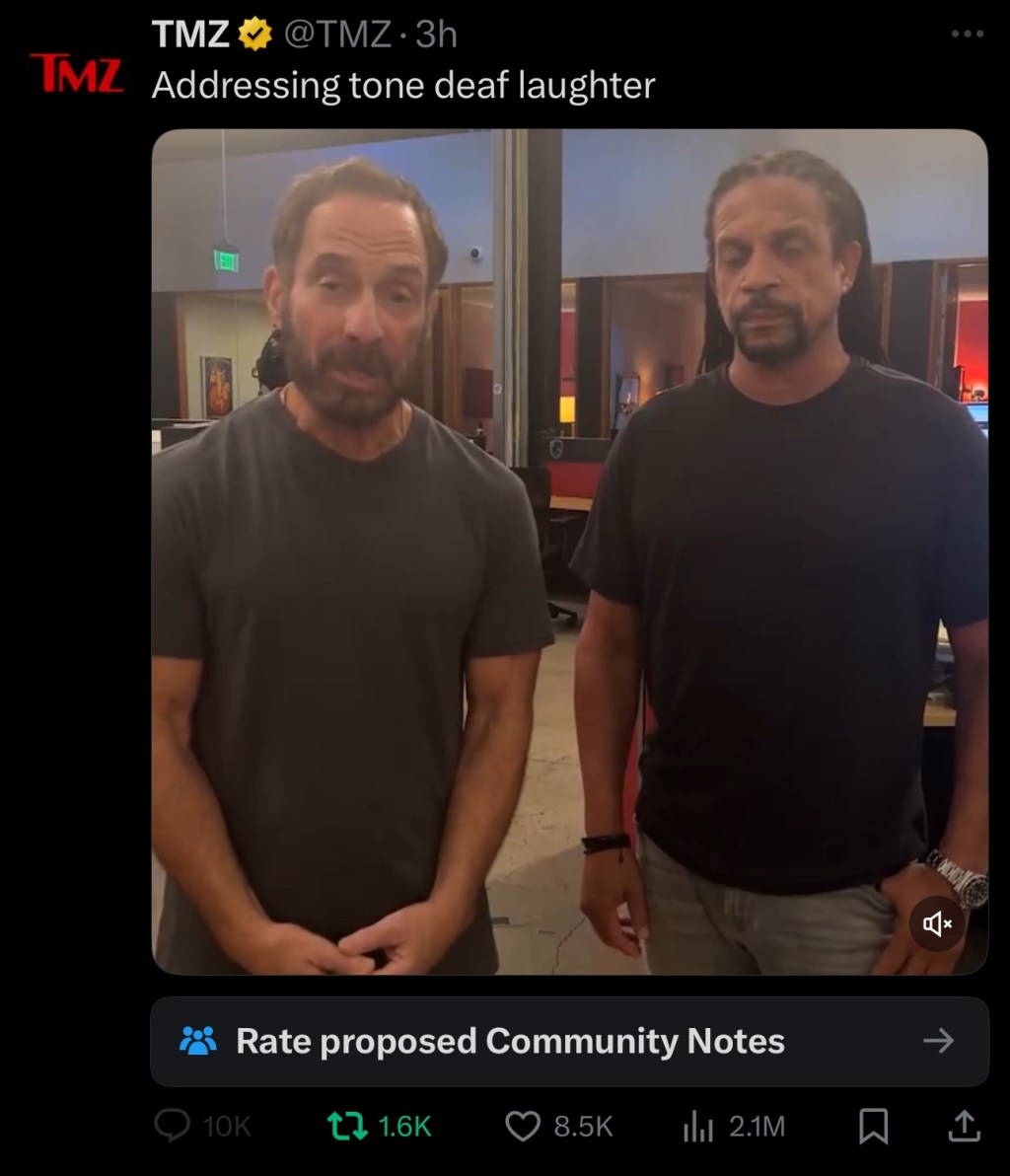The image size is (1010, 1176).
Task: Click the 1.6K reposts count
Action: pos(405,1127)
